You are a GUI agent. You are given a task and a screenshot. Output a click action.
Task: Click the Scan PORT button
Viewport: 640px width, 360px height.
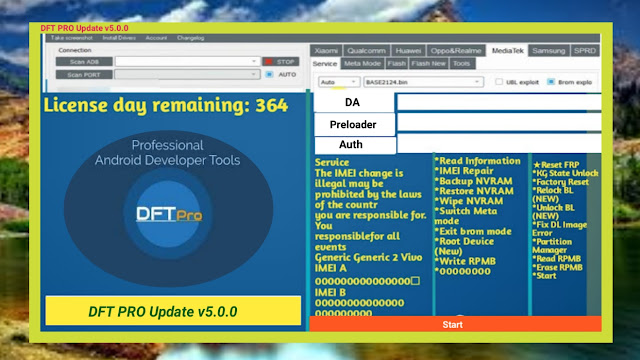[84, 75]
